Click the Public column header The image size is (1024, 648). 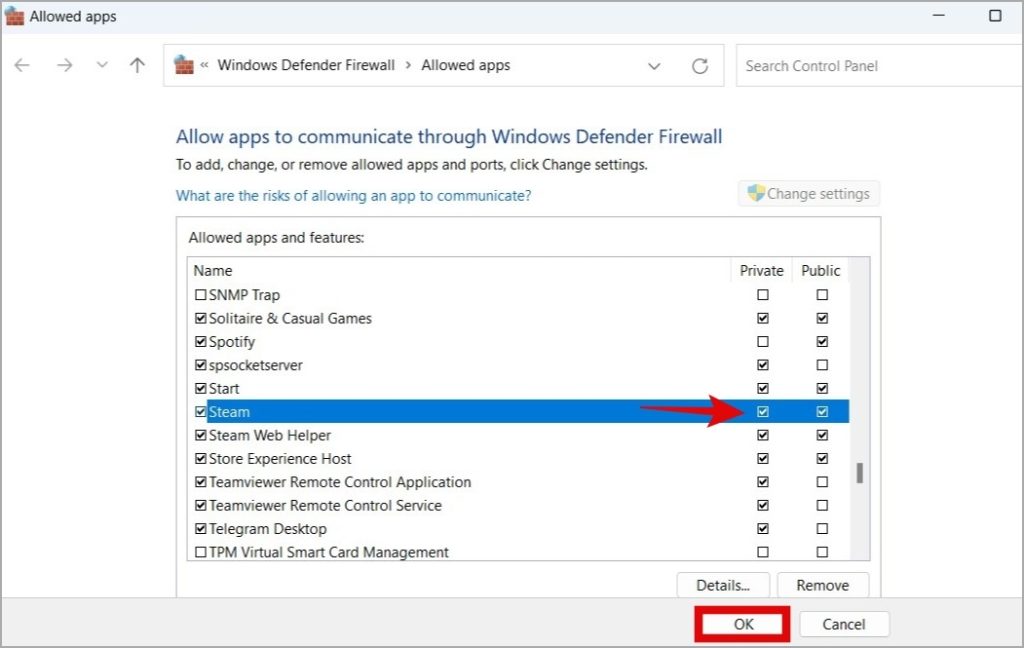point(821,270)
